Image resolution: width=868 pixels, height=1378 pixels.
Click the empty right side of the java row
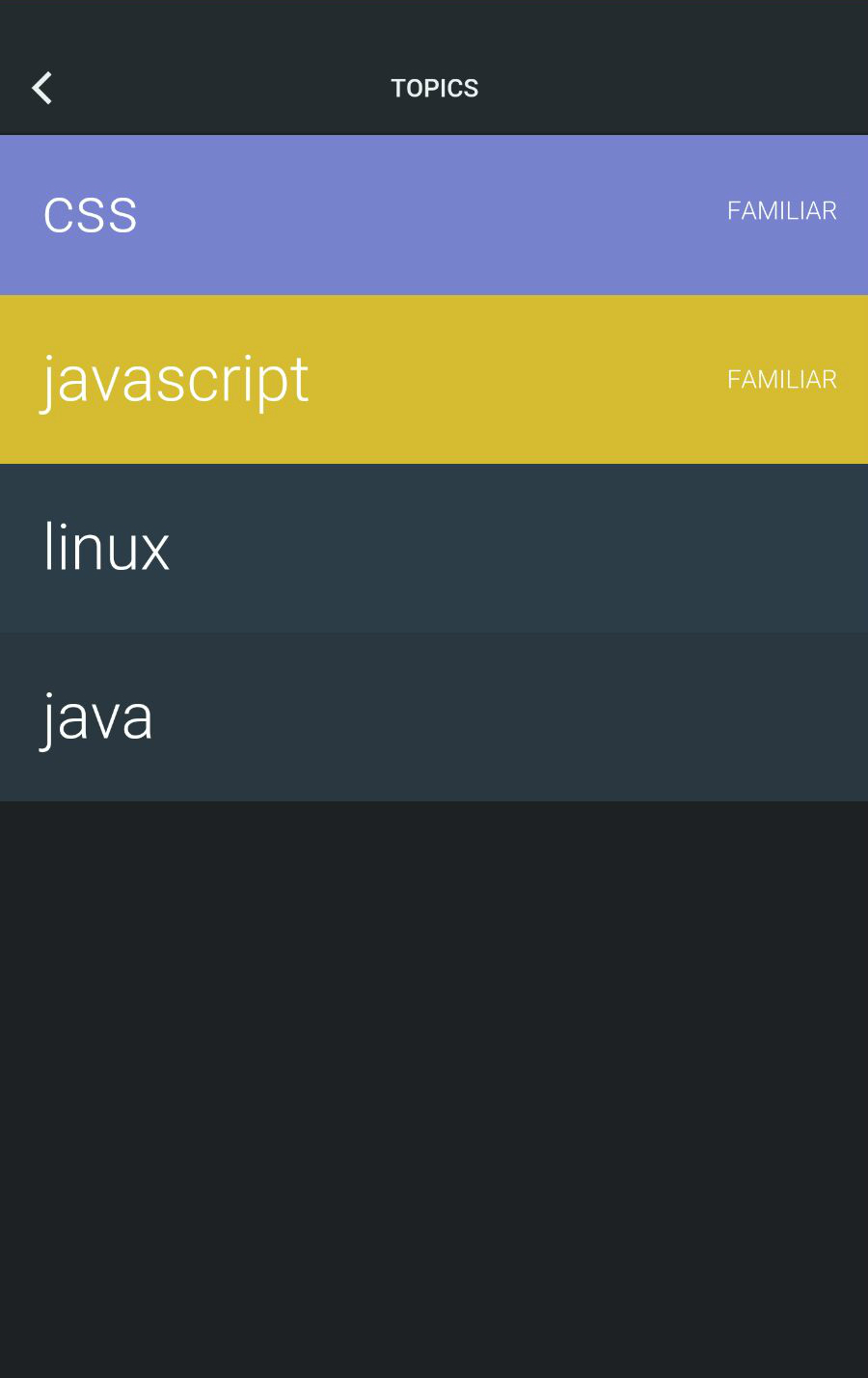click(675, 717)
